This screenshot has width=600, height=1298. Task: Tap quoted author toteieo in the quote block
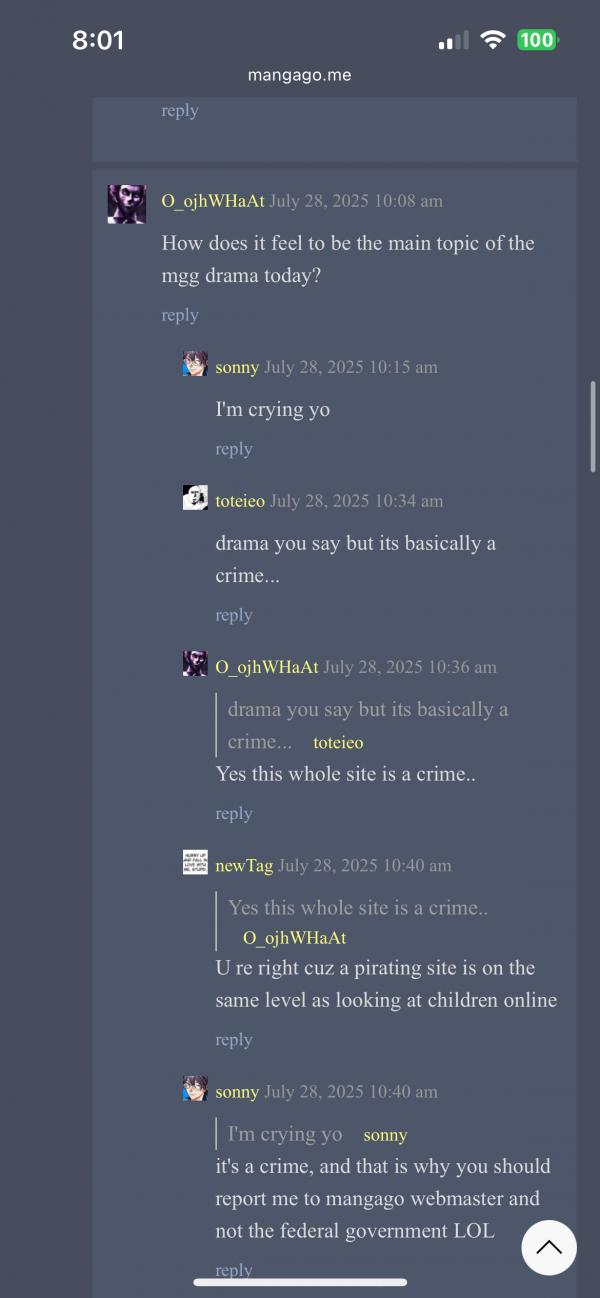coord(338,743)
